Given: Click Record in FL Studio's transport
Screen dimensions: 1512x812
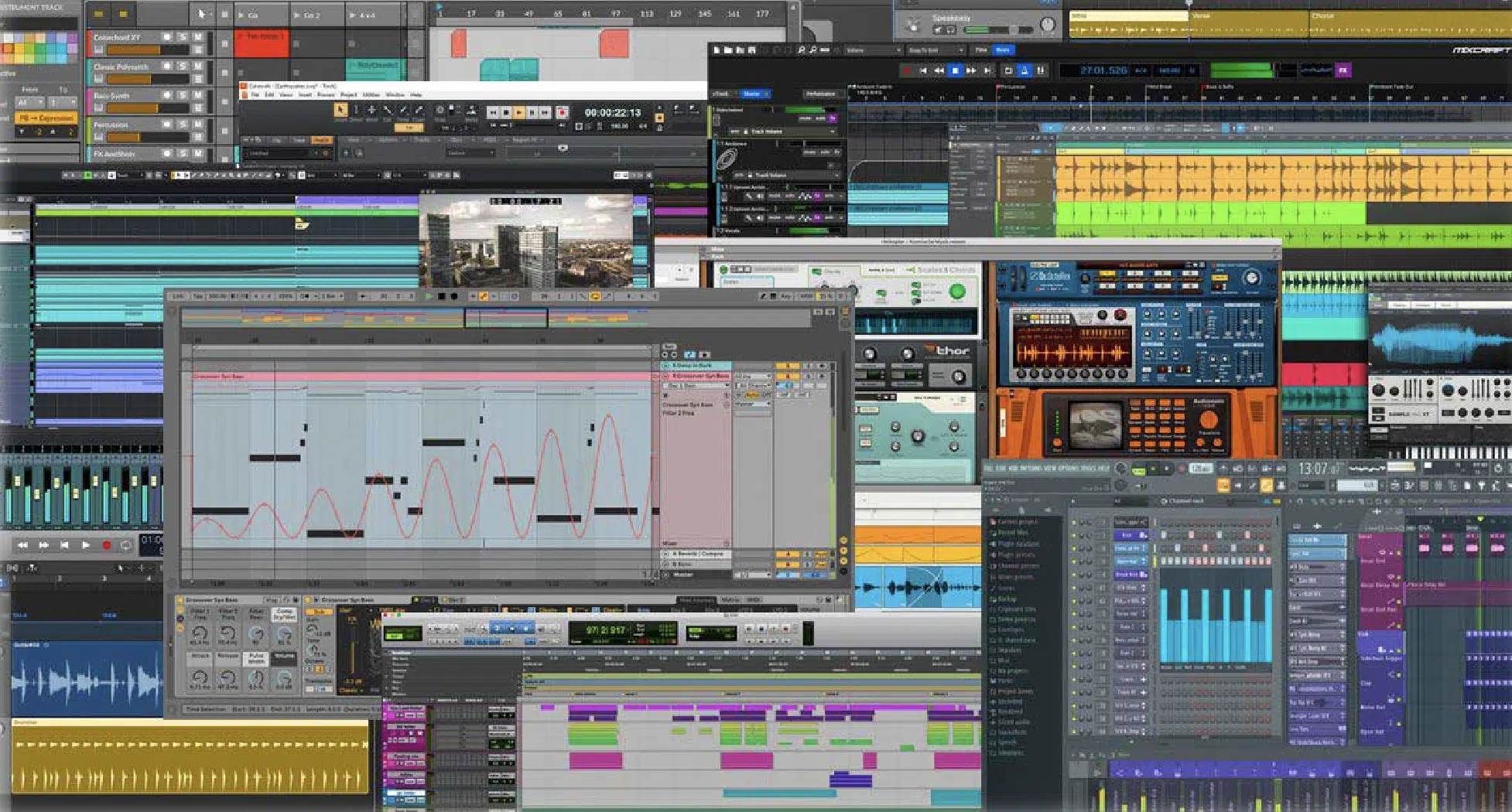Looking at the screenshot, I should click(x=1182, y=469).
